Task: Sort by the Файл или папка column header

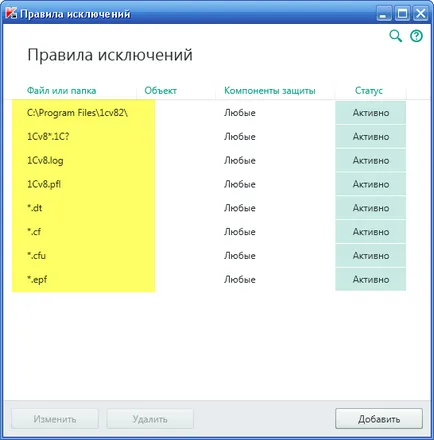Action: [x=62, y=91]
